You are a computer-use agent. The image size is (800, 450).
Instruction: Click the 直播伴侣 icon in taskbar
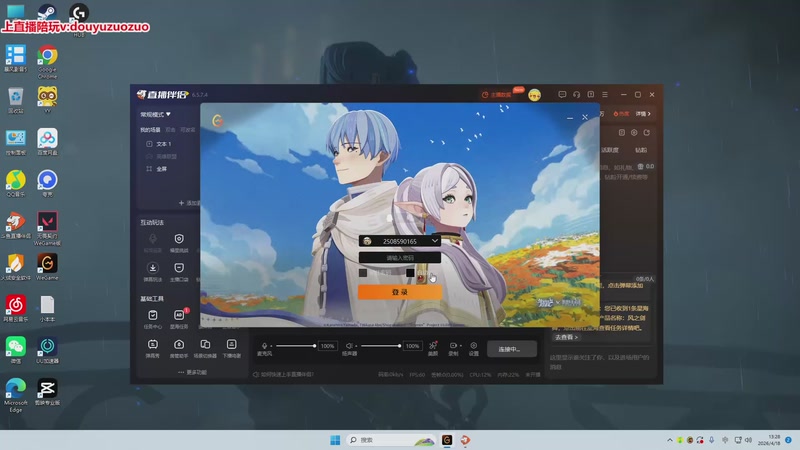[x=465, y=440]
